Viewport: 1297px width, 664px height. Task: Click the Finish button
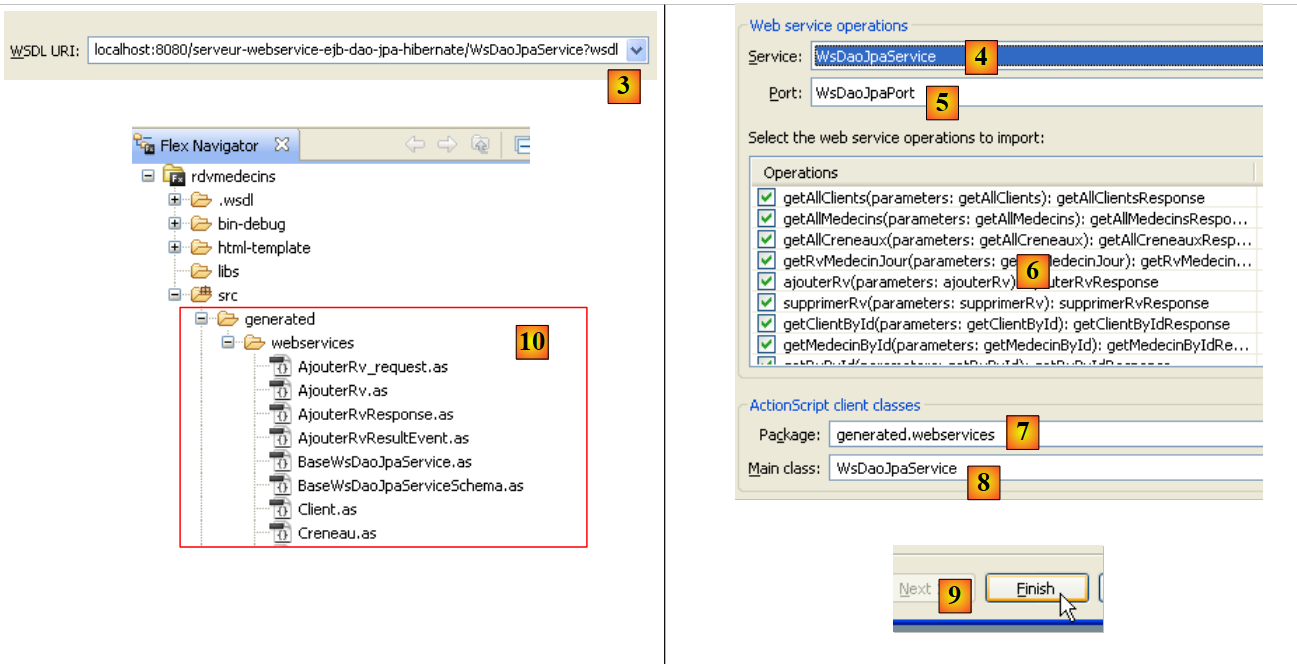[1035, 589]
